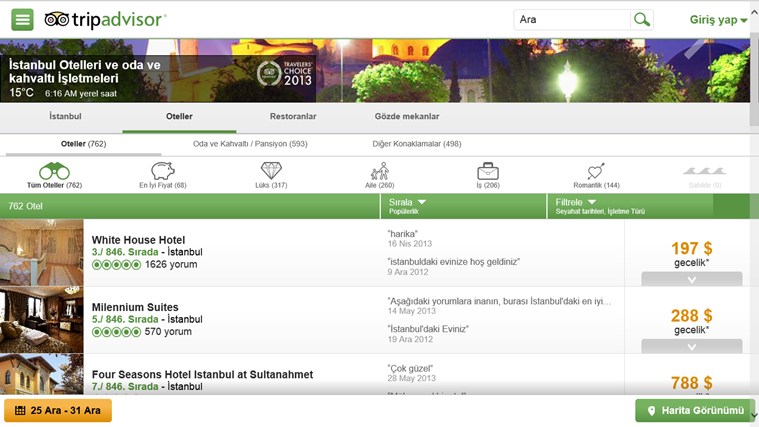Switch to the Gözde mekanlar tab
This screenshot has width=759, height=427.
(407, 116)
